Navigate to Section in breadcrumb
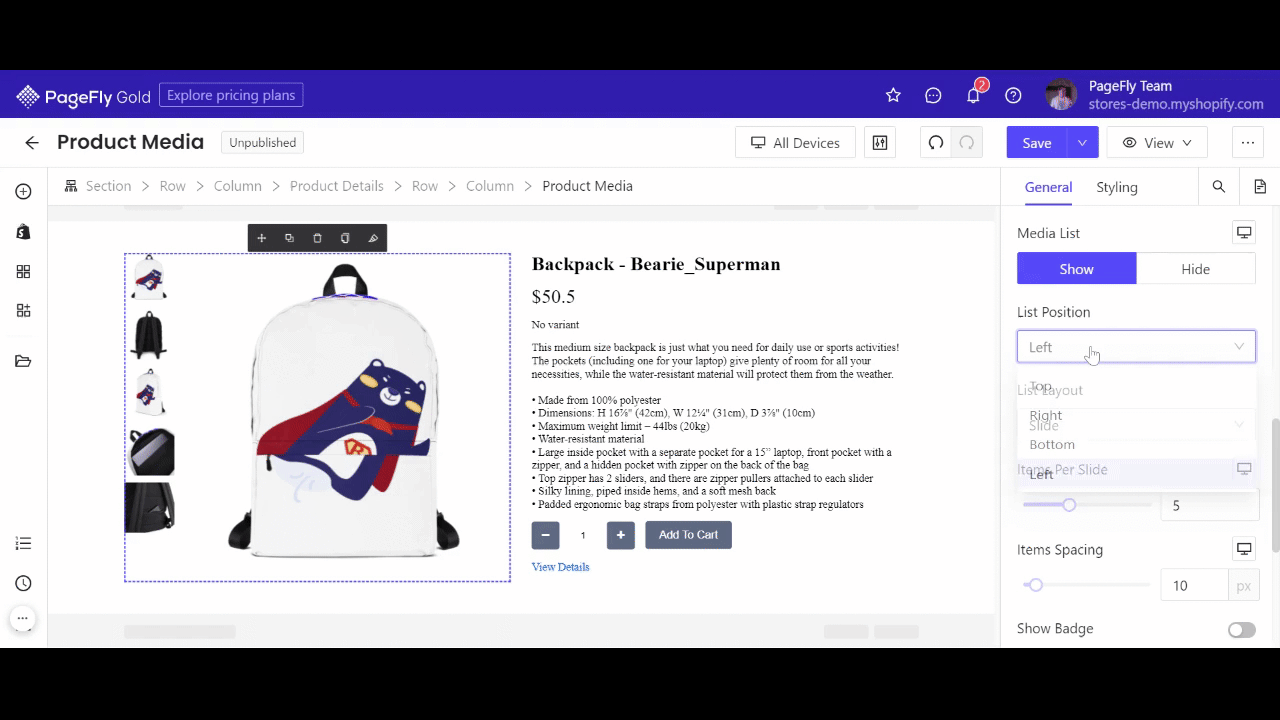The image size is (1280, 720). pos(108,186)
